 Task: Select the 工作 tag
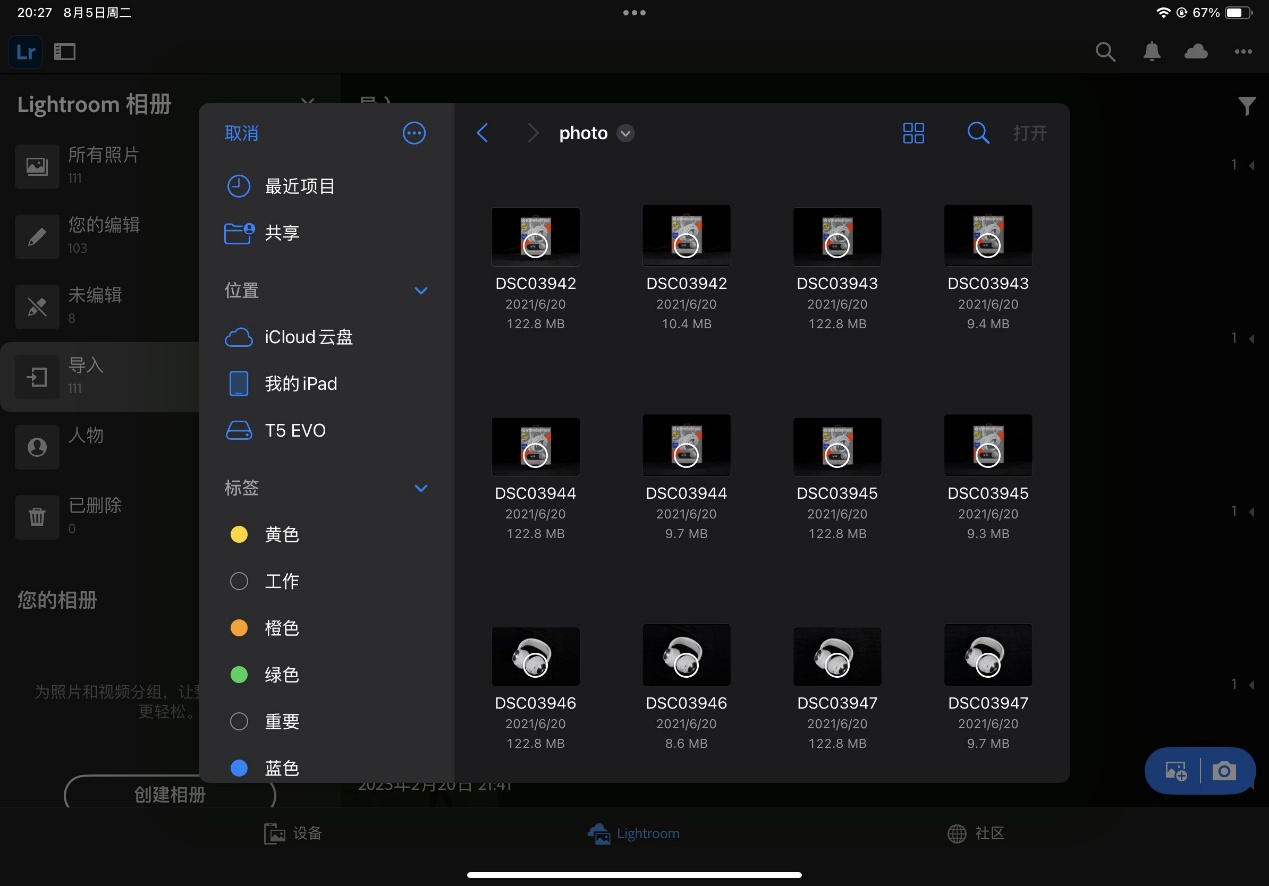coord(327,581)
